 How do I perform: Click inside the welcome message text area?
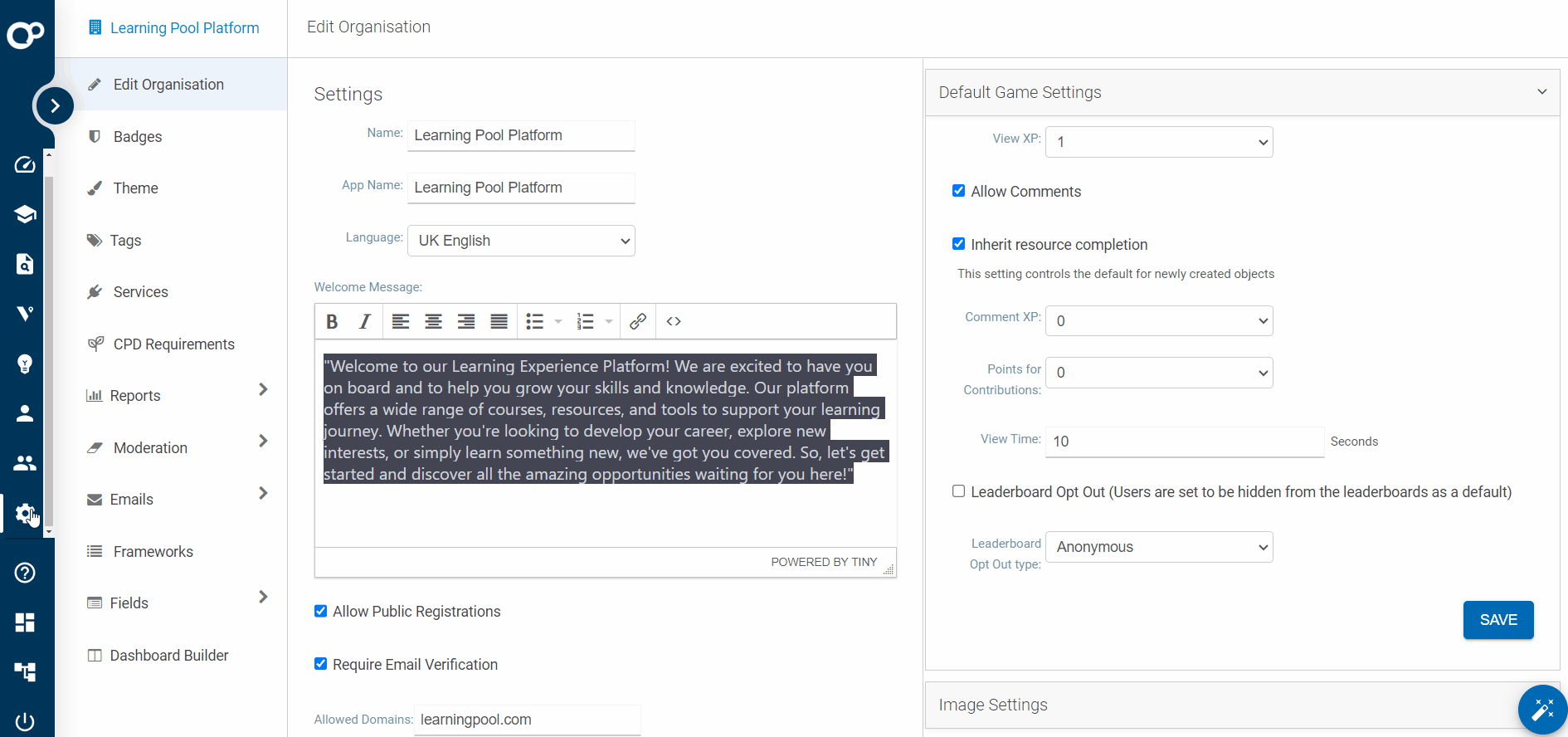point(606,443)
